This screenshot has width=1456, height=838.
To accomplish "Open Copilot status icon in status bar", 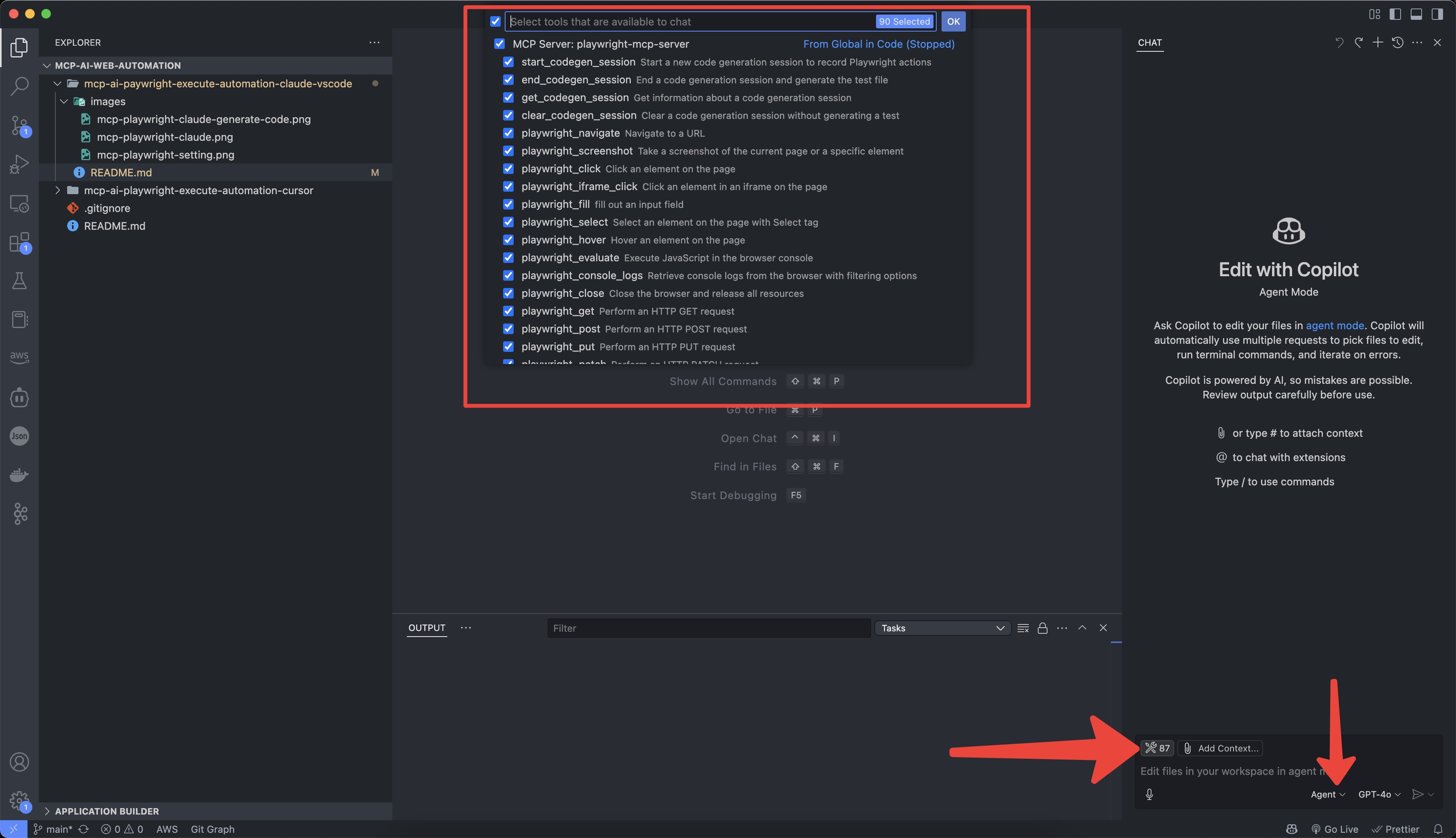I will click(1291, 830).
